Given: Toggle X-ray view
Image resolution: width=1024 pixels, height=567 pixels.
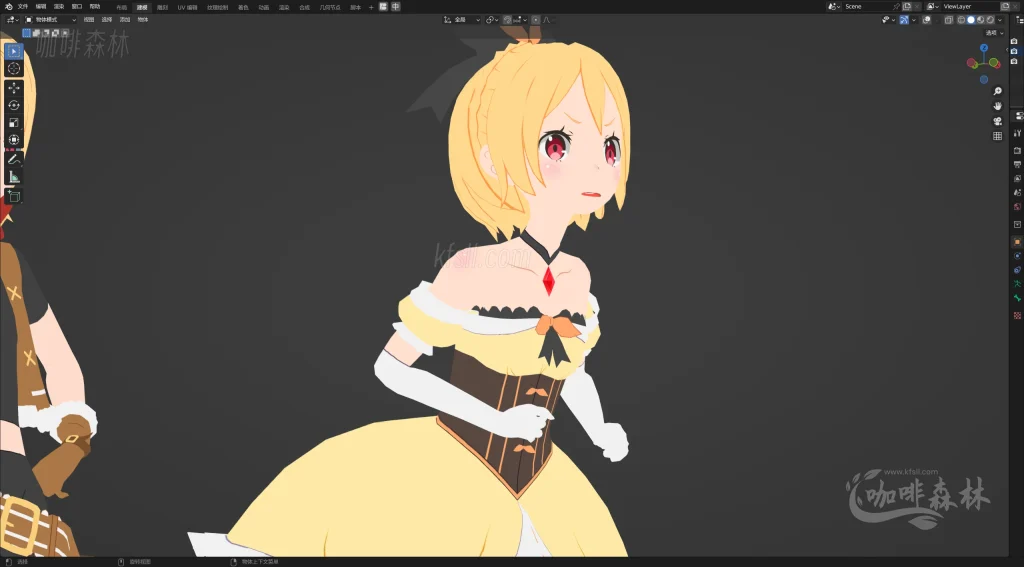Looking at the screenshot, I should click(x=948, y=20).
